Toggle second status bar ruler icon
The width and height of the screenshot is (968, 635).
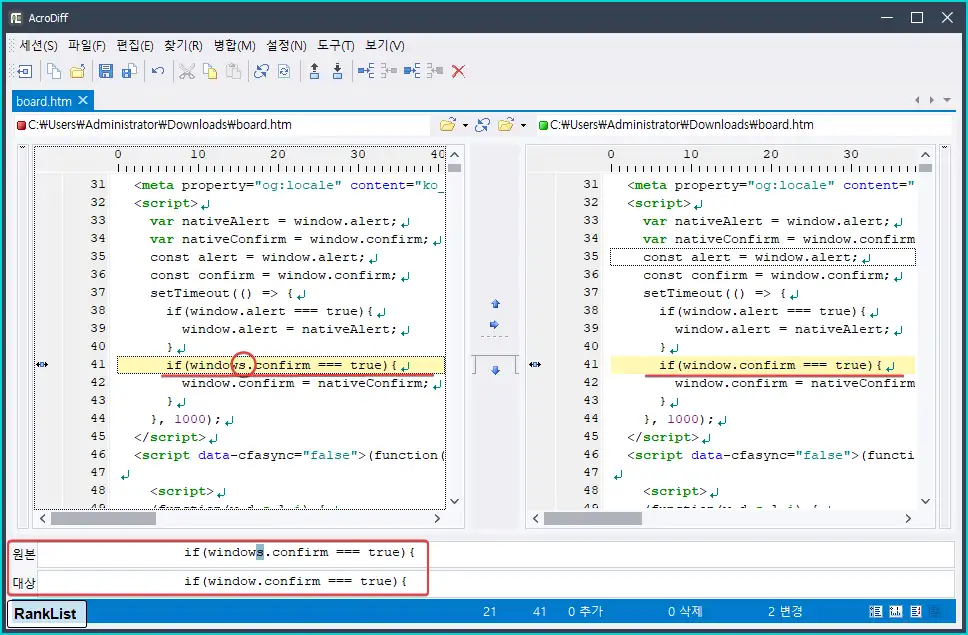pyautogui.click(x=896, y=612)
